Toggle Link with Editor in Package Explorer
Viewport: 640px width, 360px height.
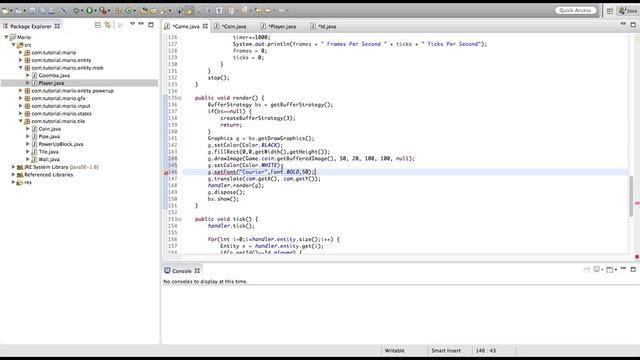coord(108,25)
